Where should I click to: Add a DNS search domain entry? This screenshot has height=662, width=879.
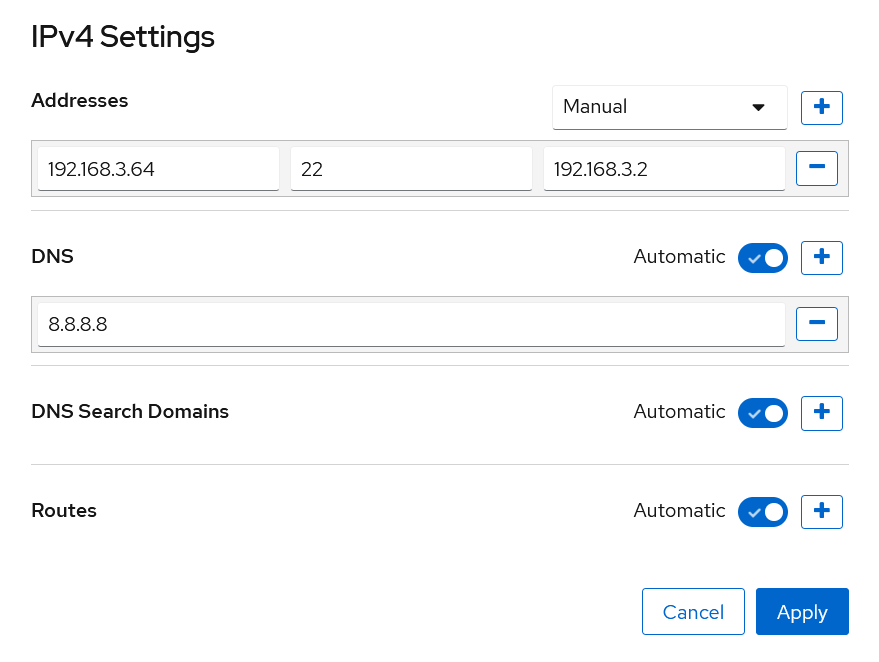(x=821, y=413)
